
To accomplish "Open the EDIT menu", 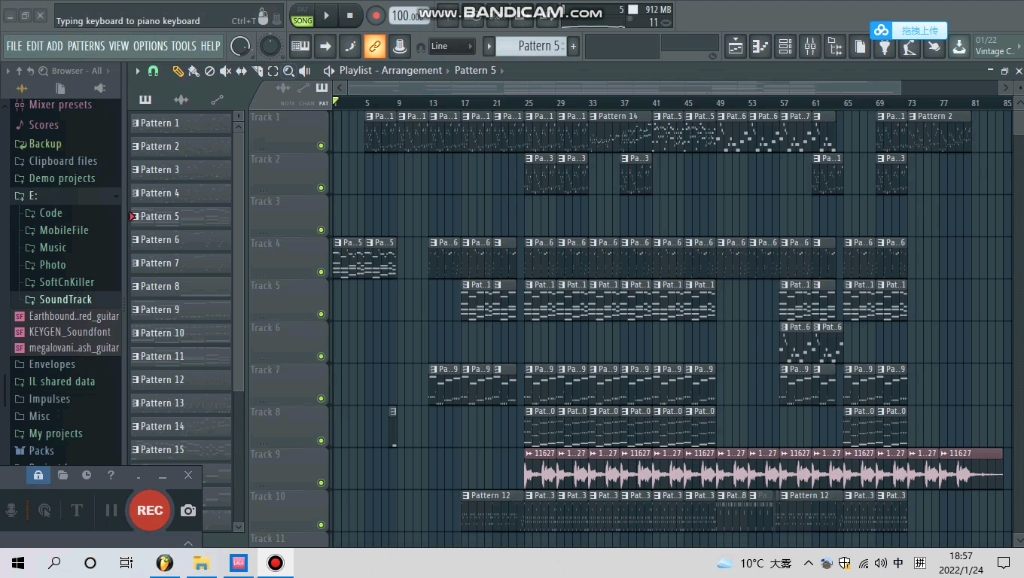I will 35,46.
